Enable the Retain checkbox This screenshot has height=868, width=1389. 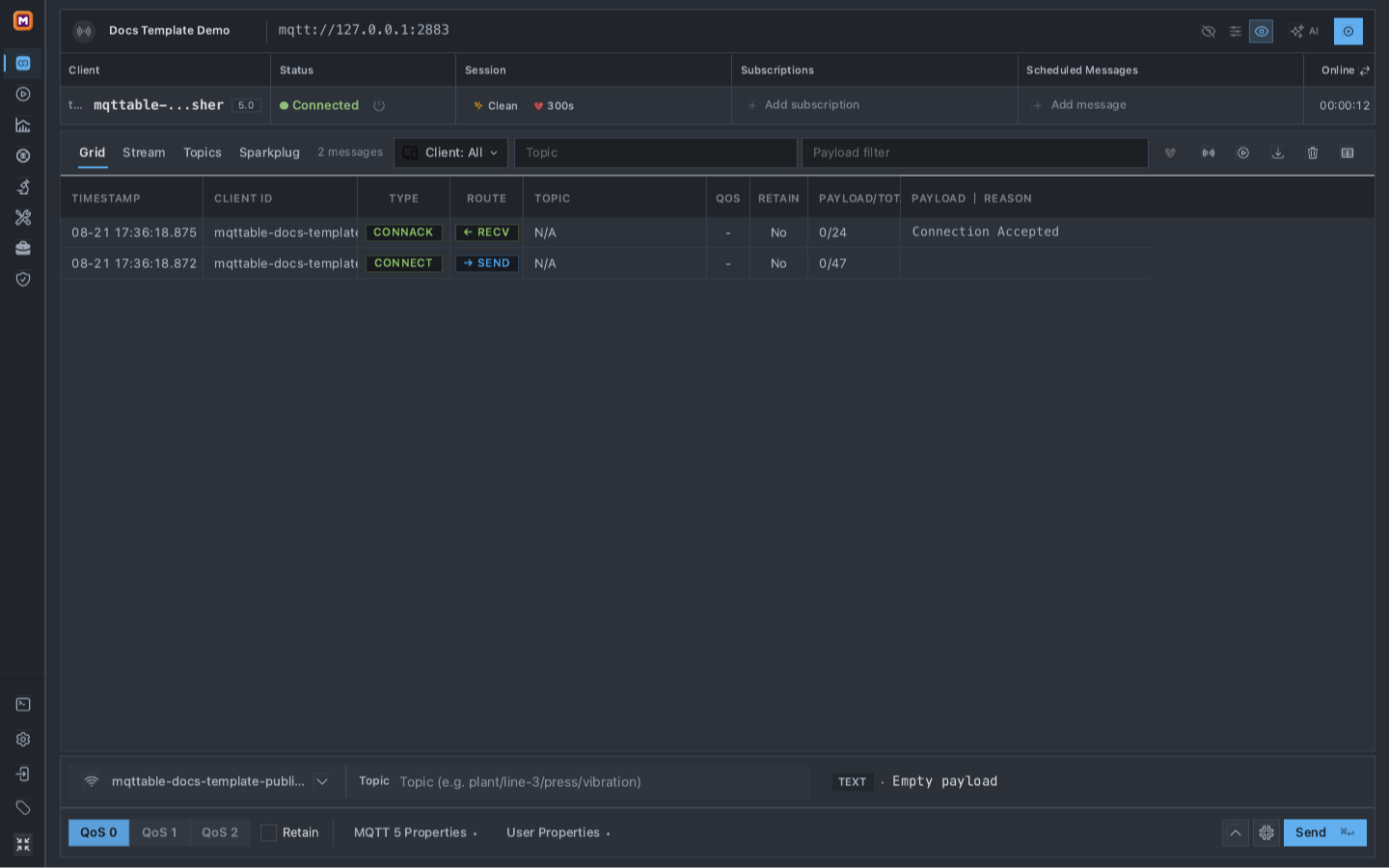pos(269,833)
